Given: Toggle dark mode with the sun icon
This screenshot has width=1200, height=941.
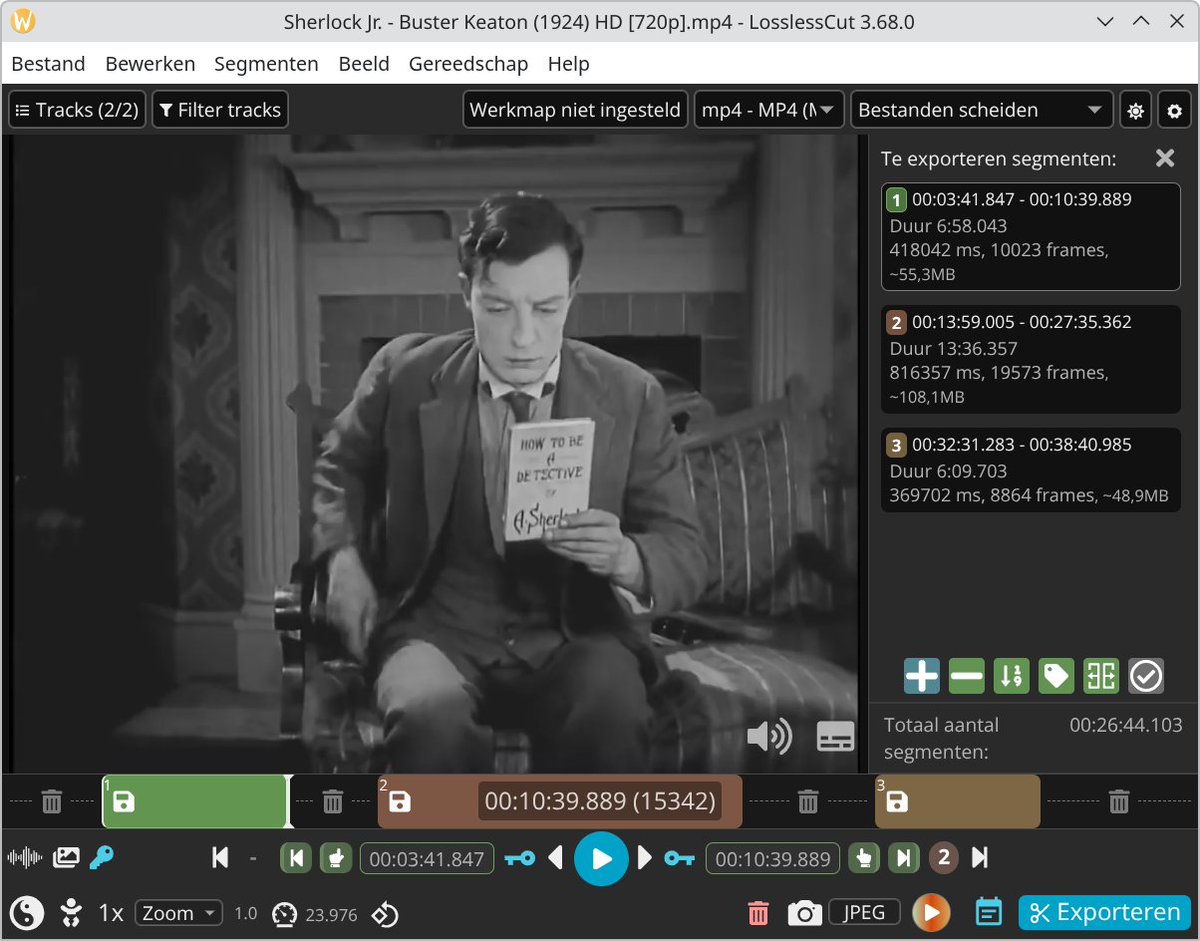Looking at the screenshot, I should pos(1135,111).
